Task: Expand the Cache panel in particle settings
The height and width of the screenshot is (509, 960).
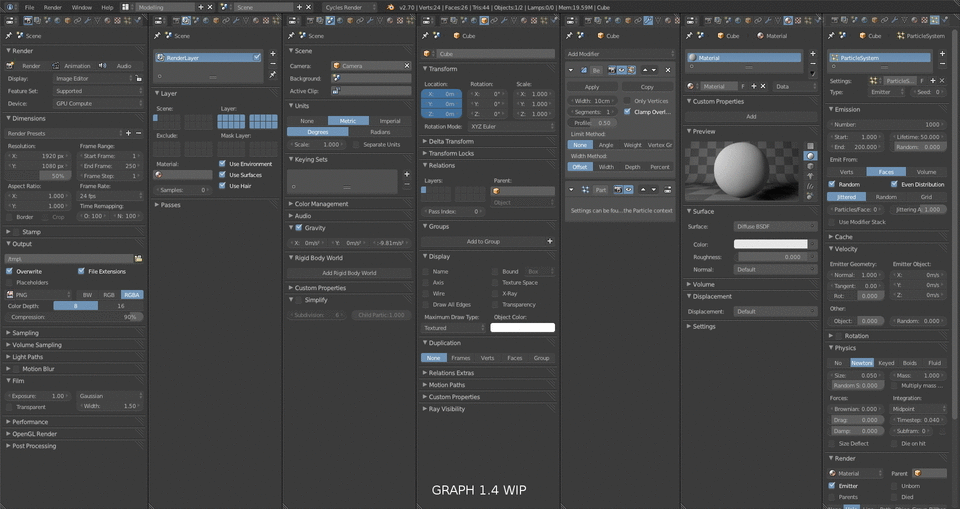Action: [843, 236]
